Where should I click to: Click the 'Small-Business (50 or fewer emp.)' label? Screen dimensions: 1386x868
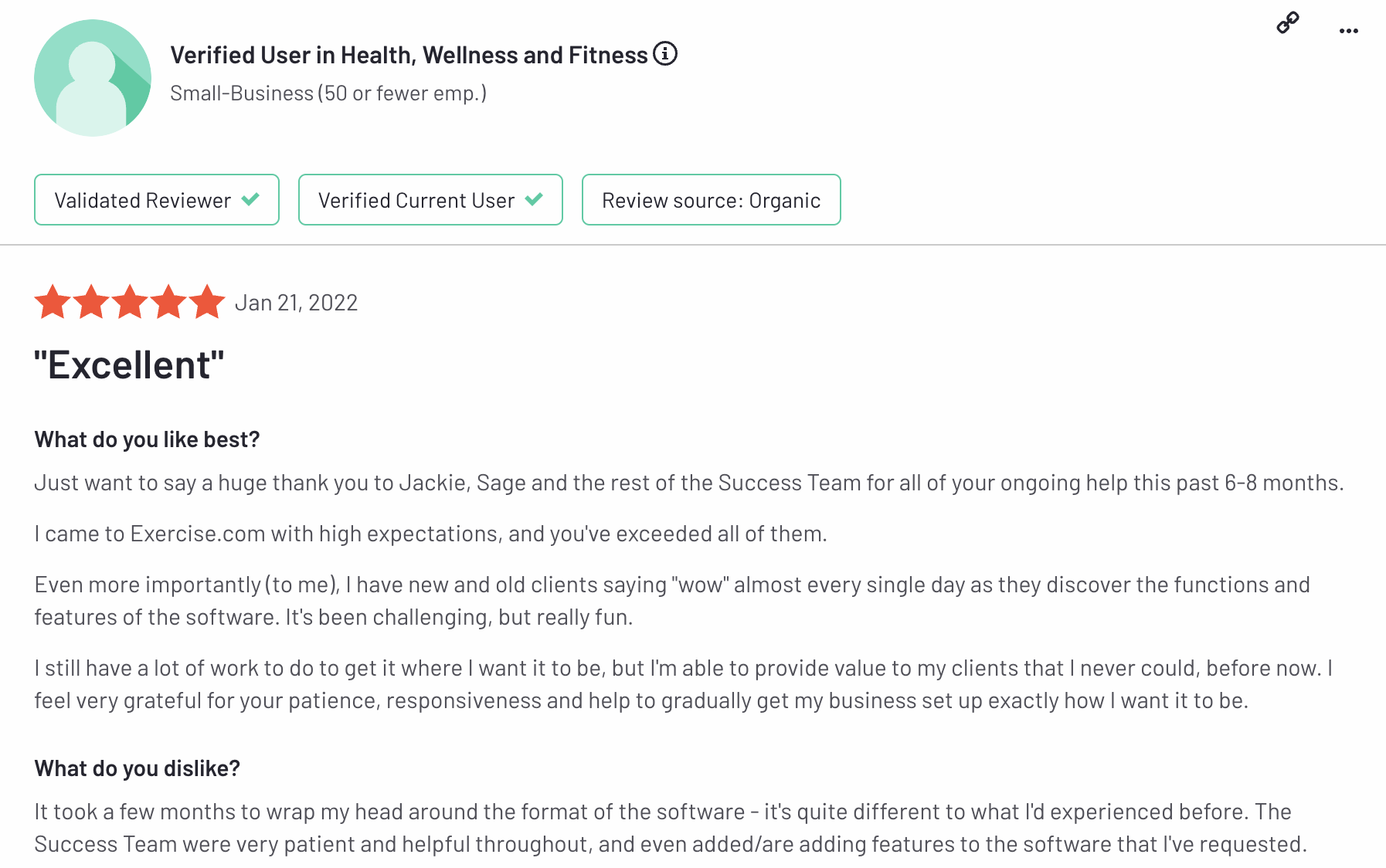pos(328,93)
